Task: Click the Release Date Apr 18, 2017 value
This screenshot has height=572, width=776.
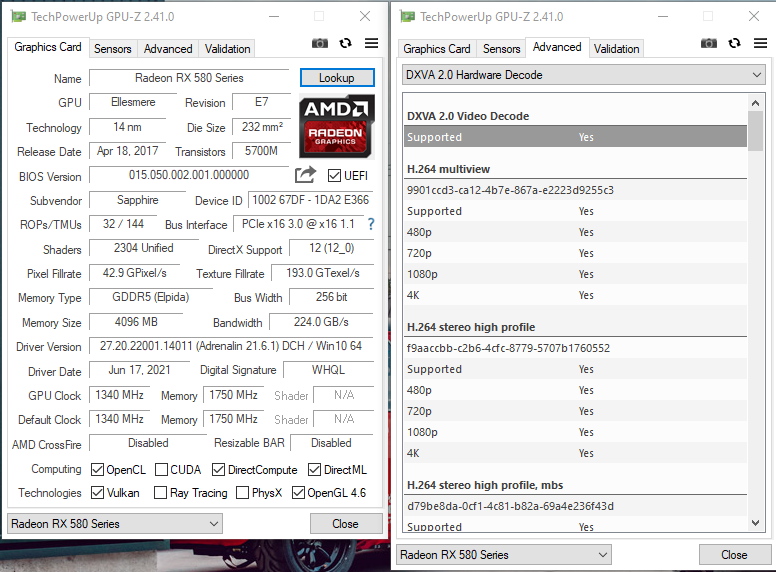Action: (128, 151)
